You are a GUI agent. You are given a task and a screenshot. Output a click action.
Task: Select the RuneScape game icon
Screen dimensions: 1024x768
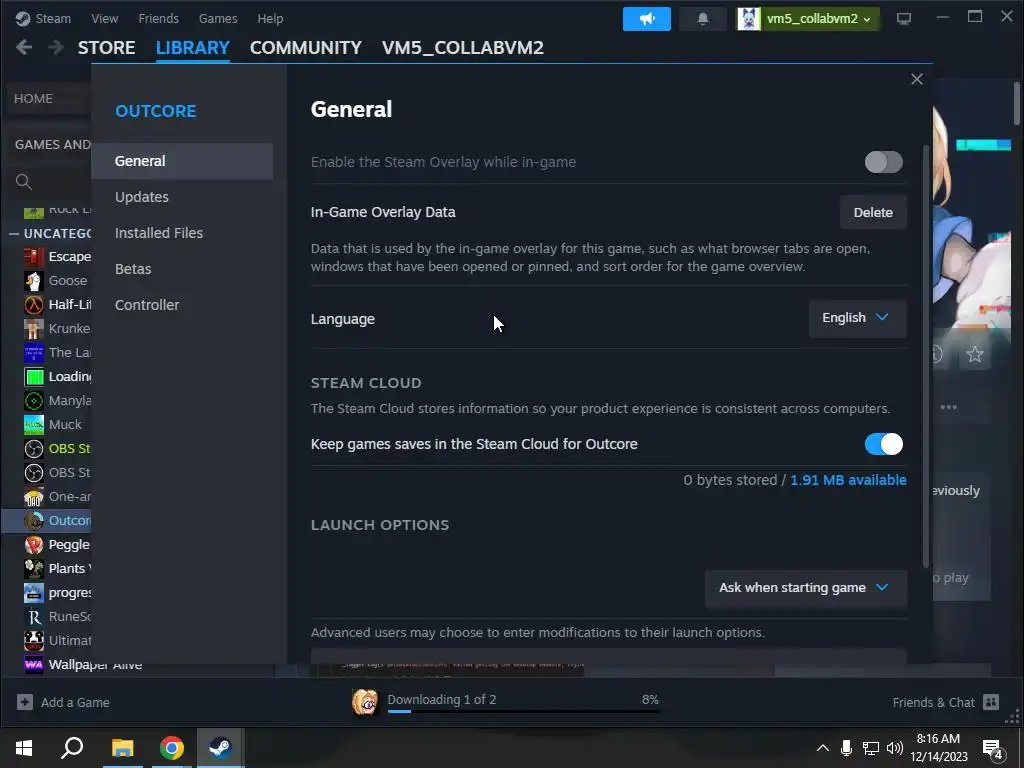pos(34,616)
